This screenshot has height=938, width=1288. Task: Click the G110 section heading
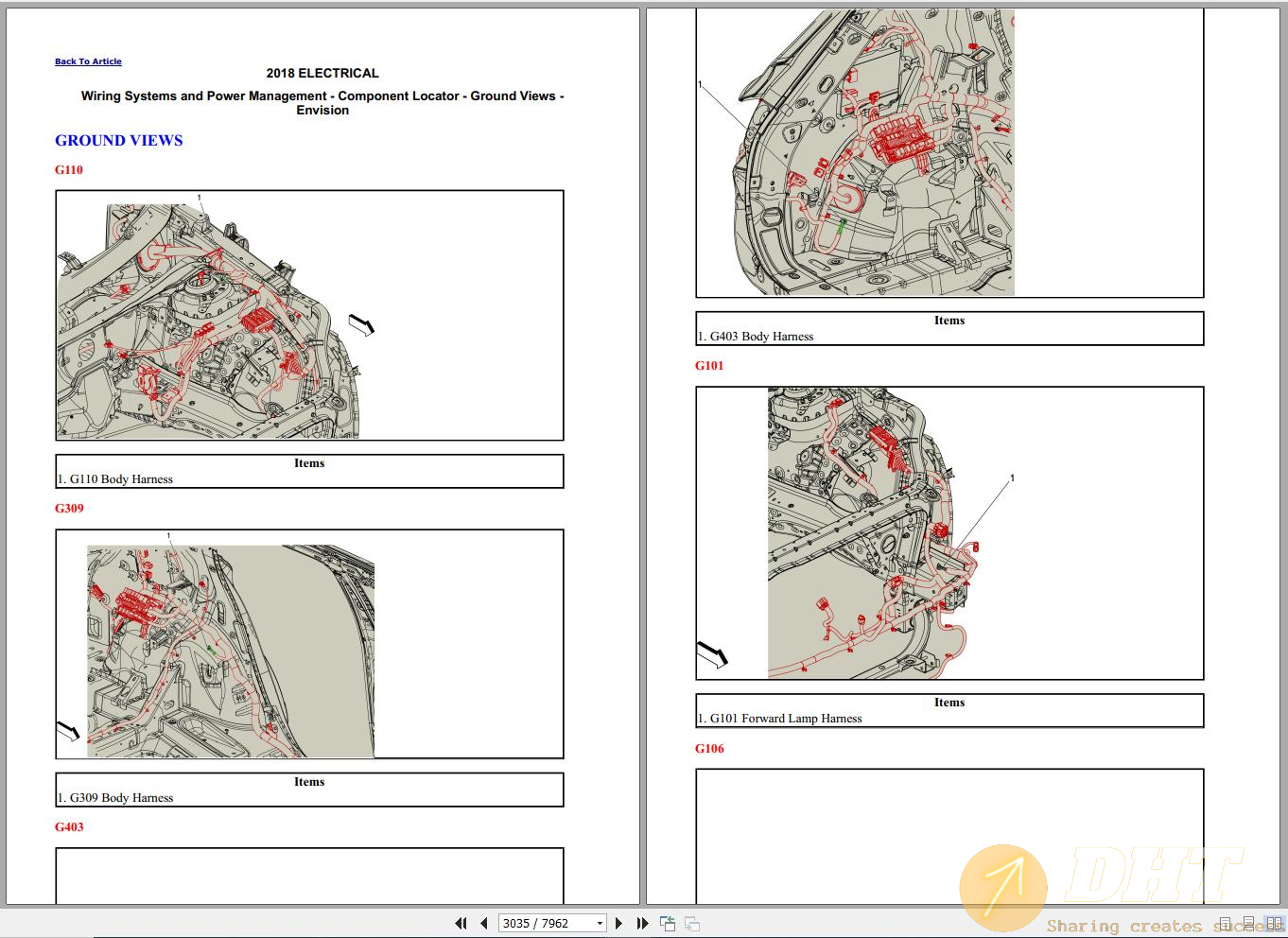(69, 170)
